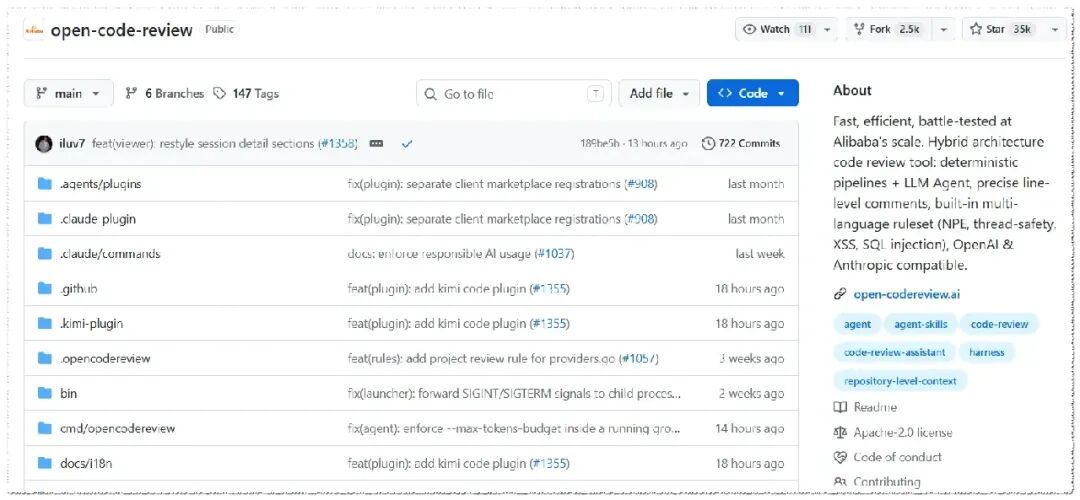The height and width of the screenshot is (500, 1080).
Task: Select the code-review topic tag
Action: tap(999, 324)
